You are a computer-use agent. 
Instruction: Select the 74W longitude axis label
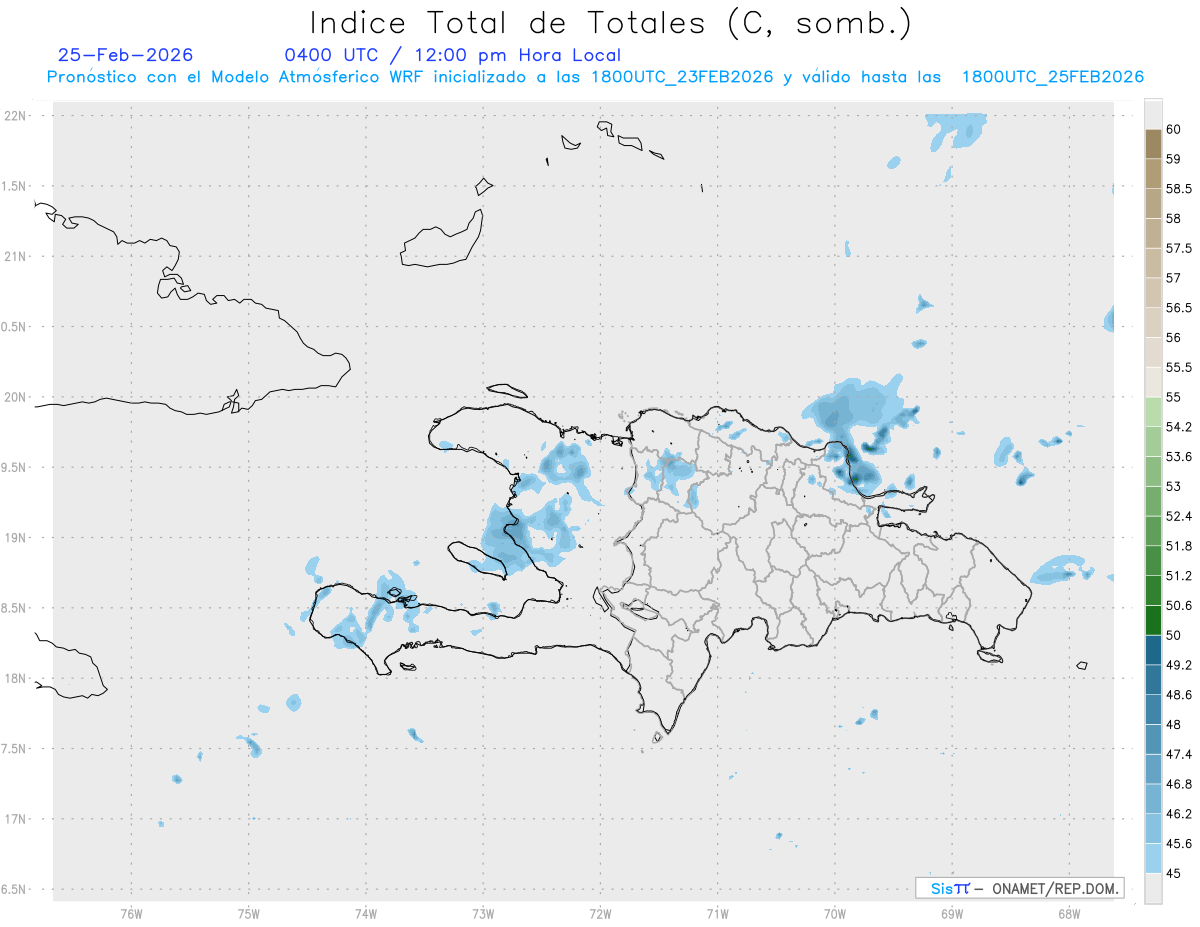(365, 914)
